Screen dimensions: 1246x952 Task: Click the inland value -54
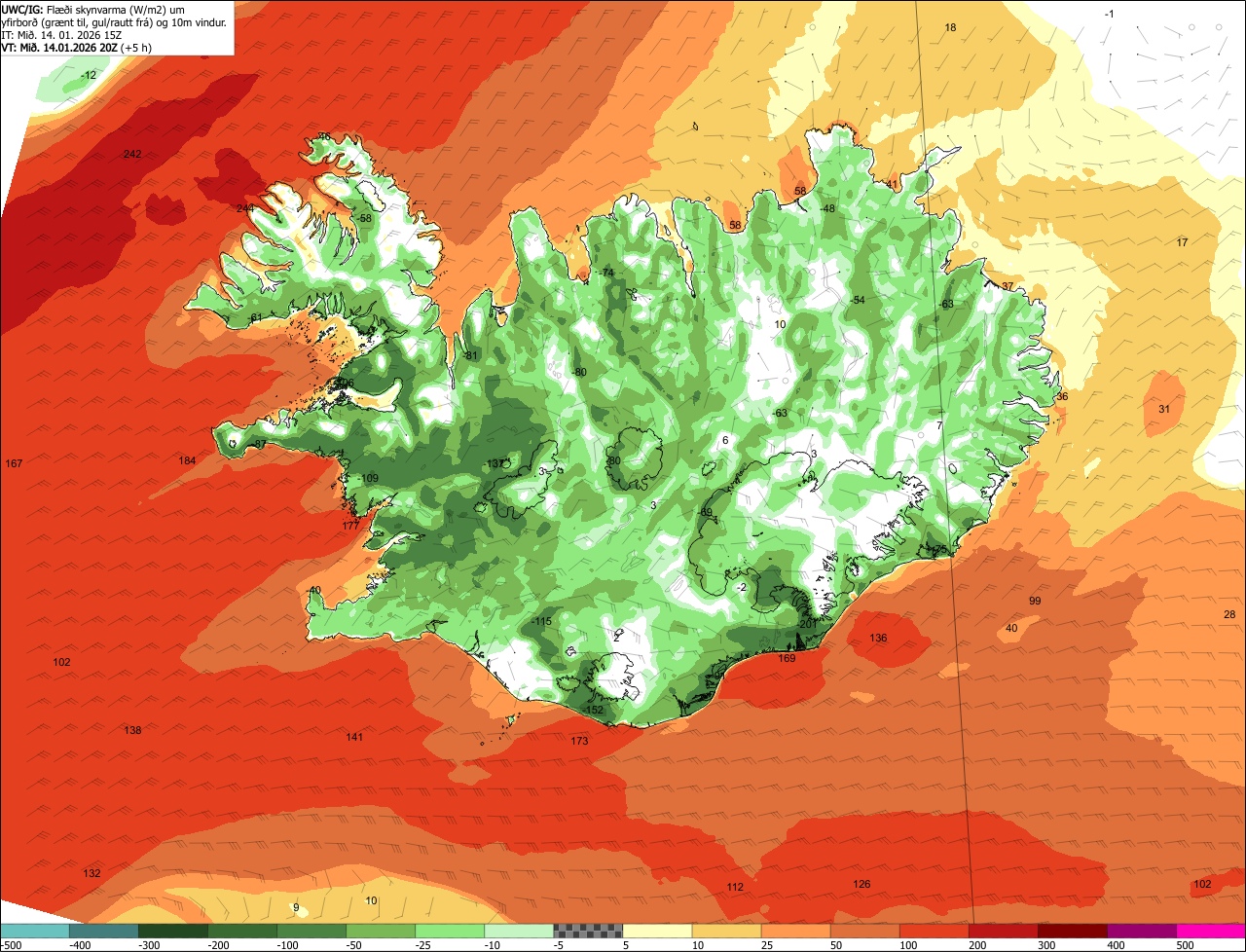point(858,300)
